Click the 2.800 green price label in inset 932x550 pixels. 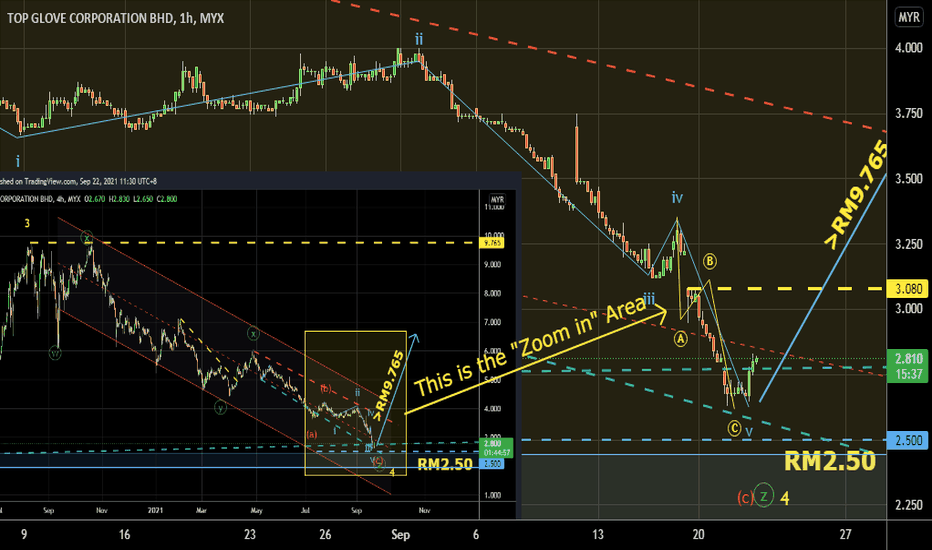click(494, 444)
